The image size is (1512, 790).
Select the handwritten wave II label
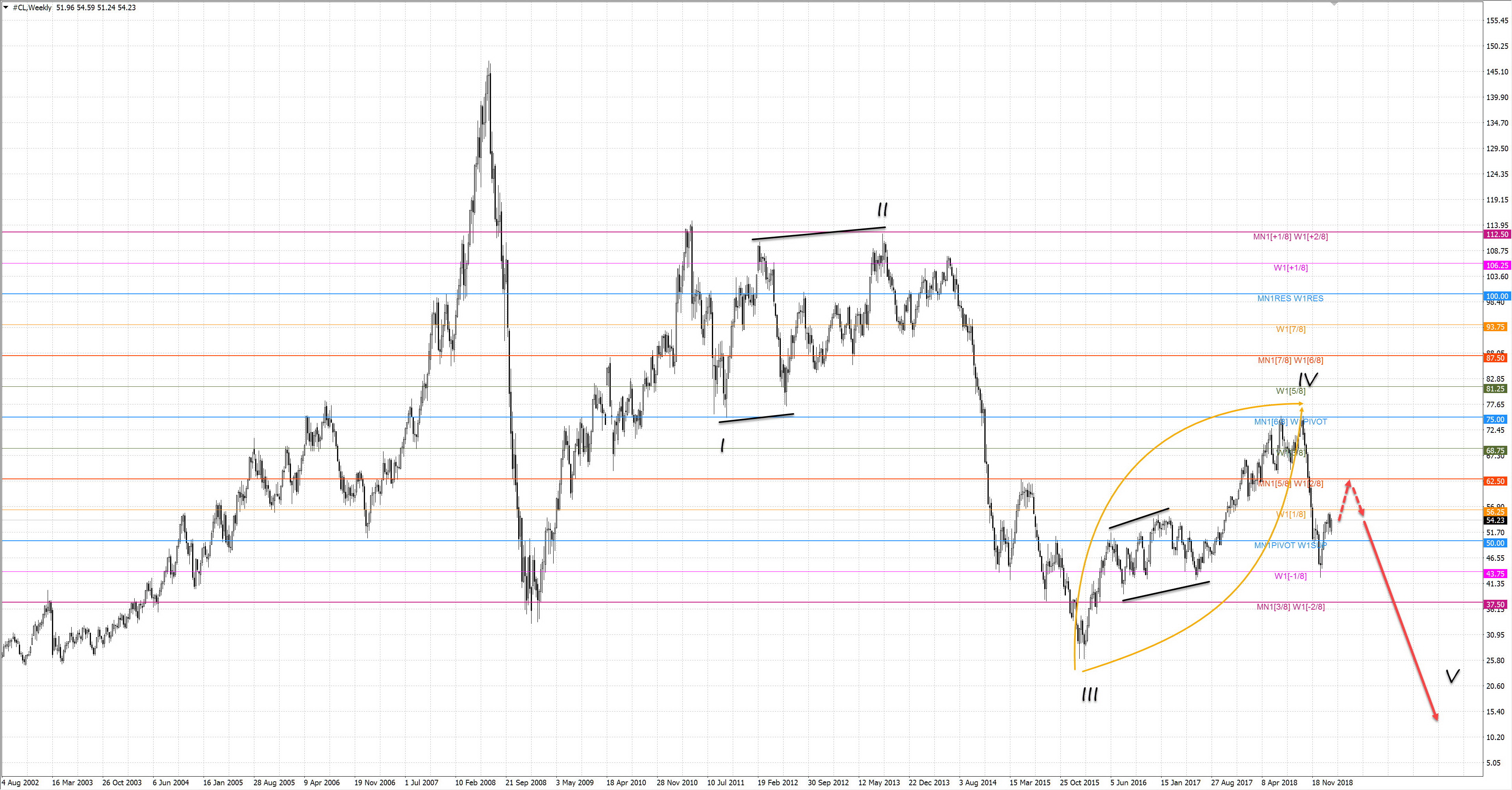(882, 210)
